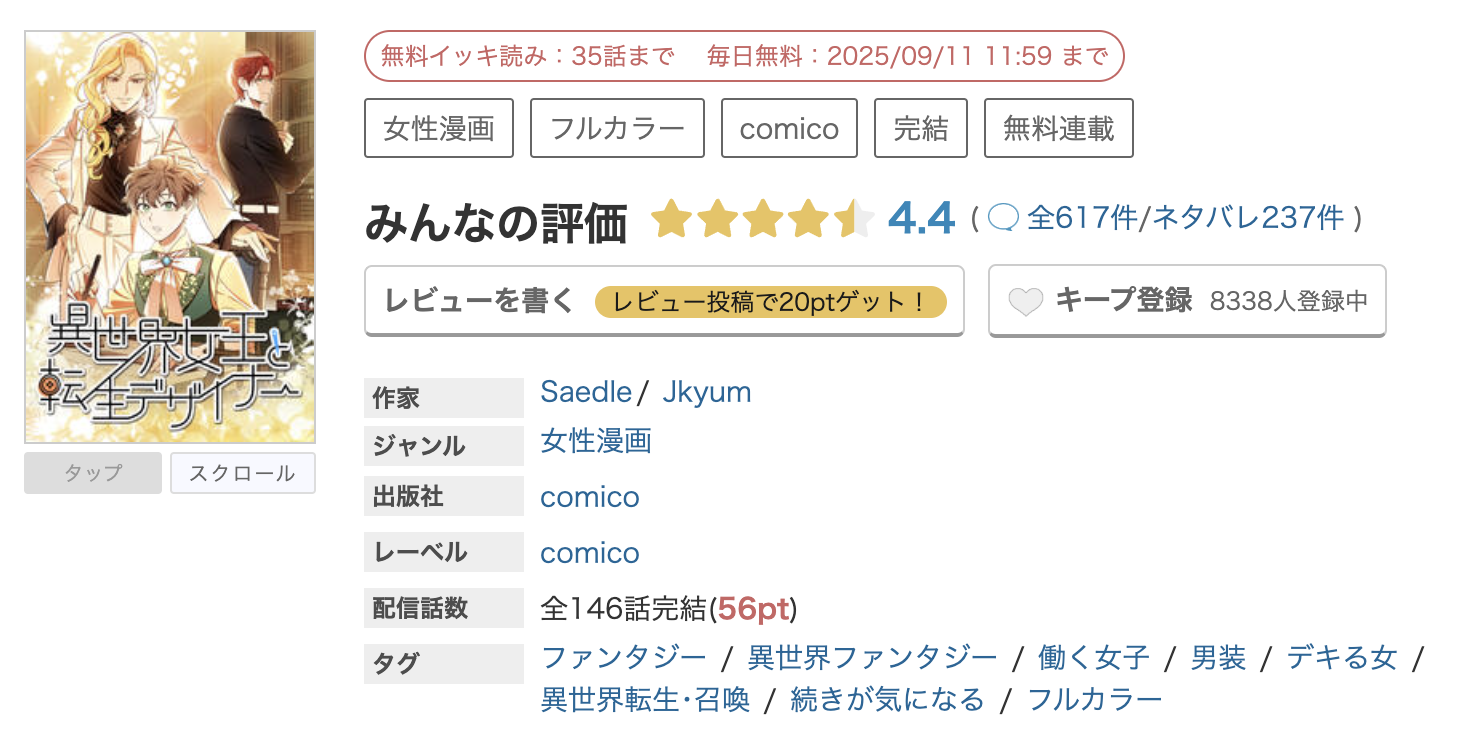Screen dimensions: 1458x738
Task: Open author Saedle's page
Action: 586,392
